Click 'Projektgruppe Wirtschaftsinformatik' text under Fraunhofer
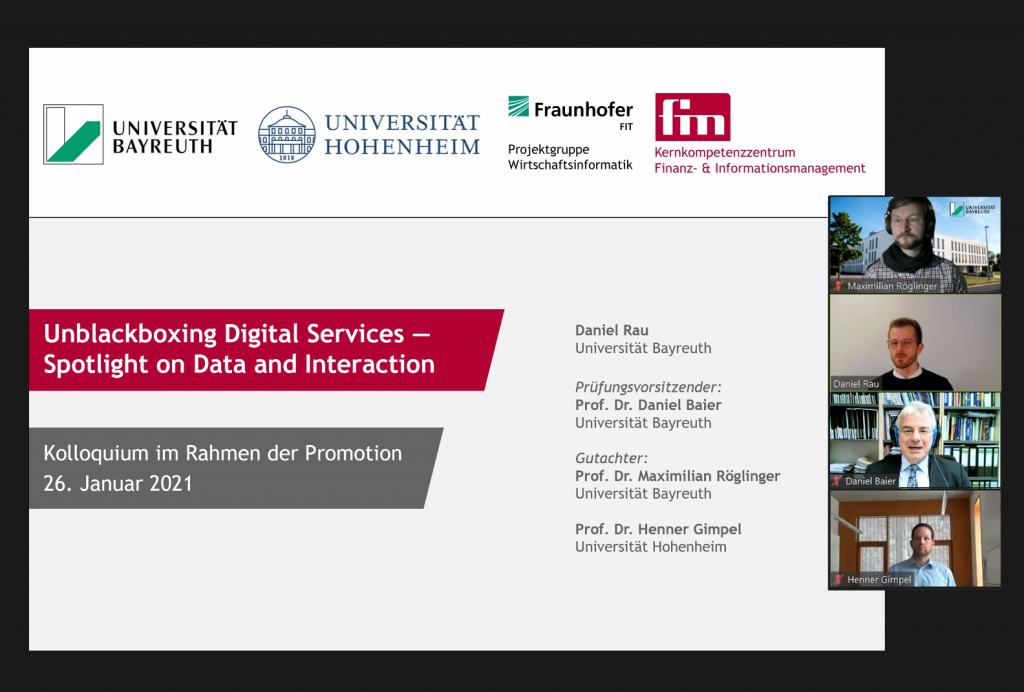1024x692 pixels. click(x=570, y=157)
